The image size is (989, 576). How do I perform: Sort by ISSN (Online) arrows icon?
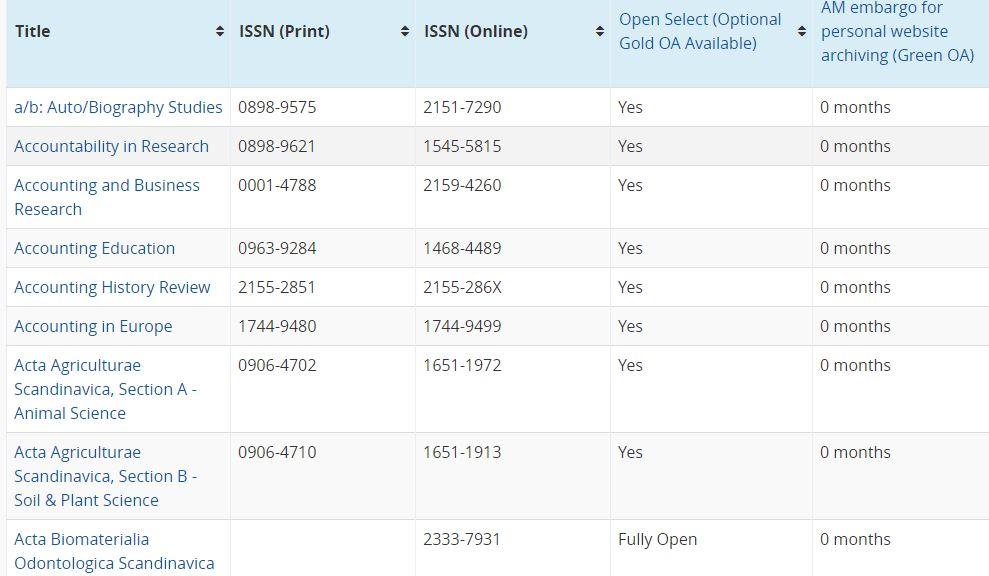pos(600,31)
